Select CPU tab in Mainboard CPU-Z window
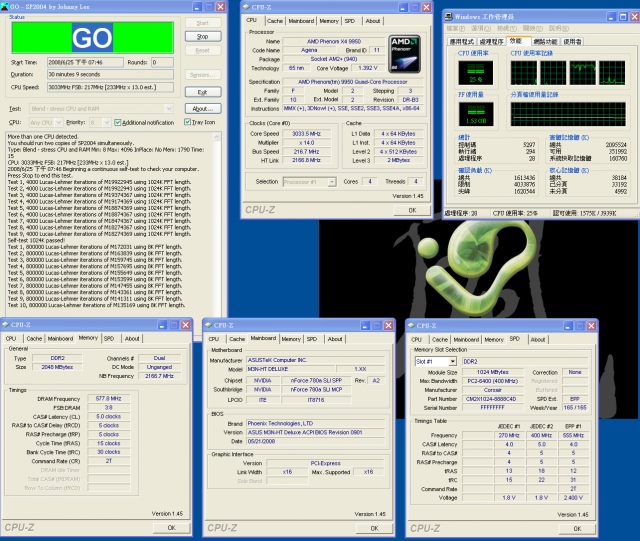The height and width of the screenshot is (541, 640). click(x=213, y=339)
